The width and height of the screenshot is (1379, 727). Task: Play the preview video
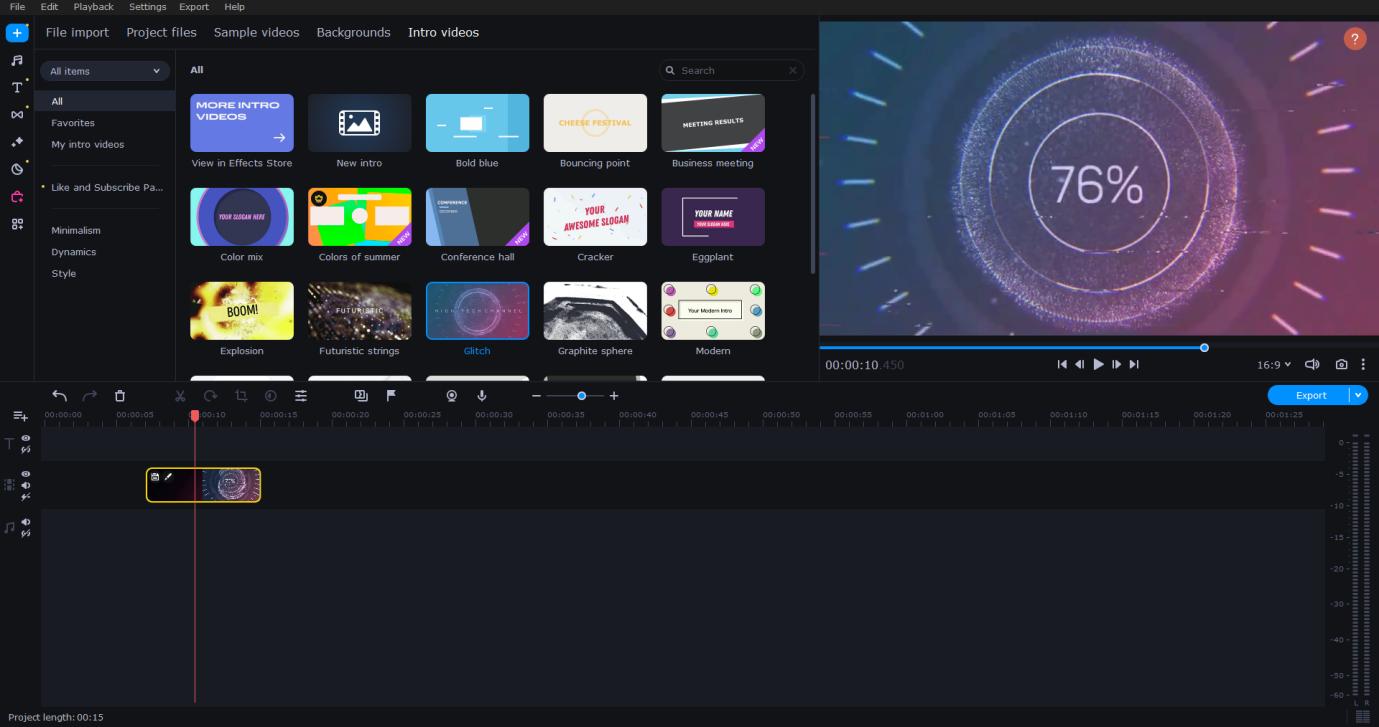tap(1098, 365)
